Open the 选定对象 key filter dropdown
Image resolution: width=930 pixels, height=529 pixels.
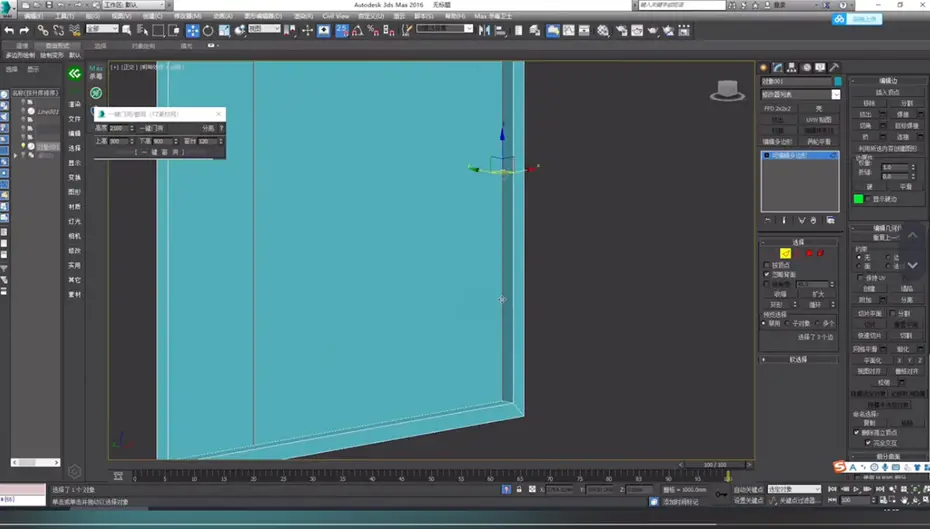[x=794, y=489]
